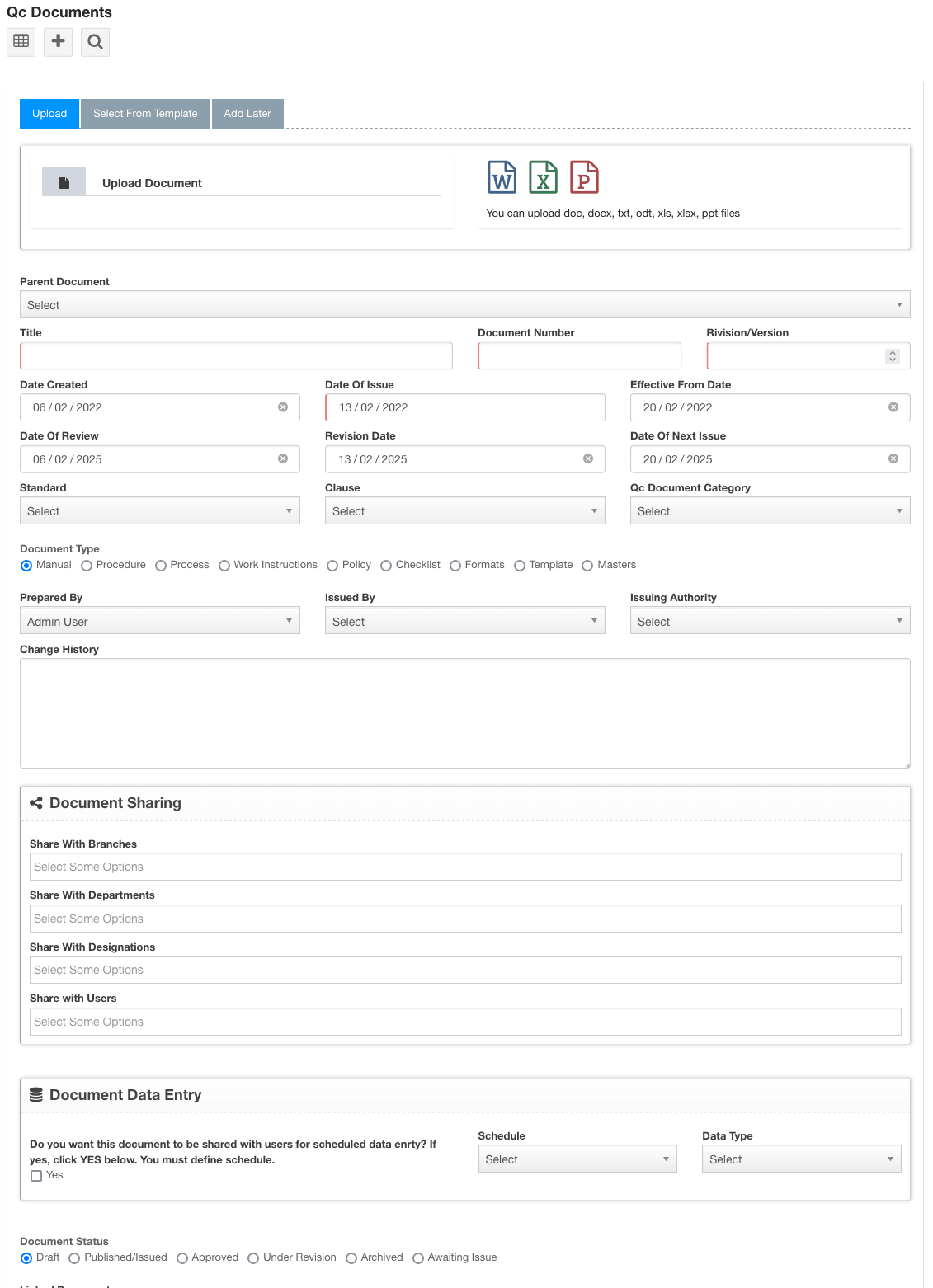
Task: Clear the Effective From Date field
Action: (893, 407)
